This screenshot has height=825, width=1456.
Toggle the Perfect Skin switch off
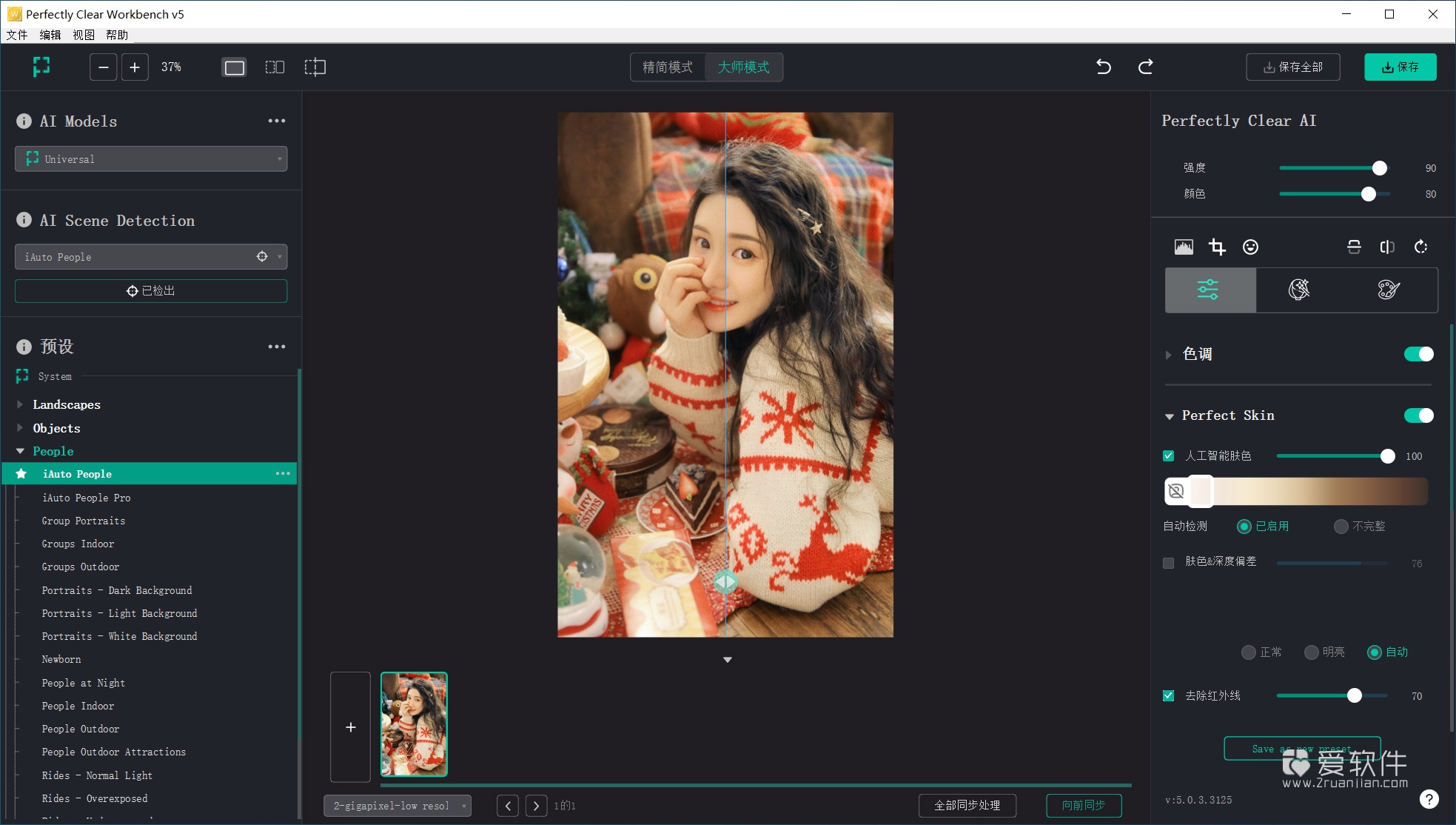[1418, 415]
